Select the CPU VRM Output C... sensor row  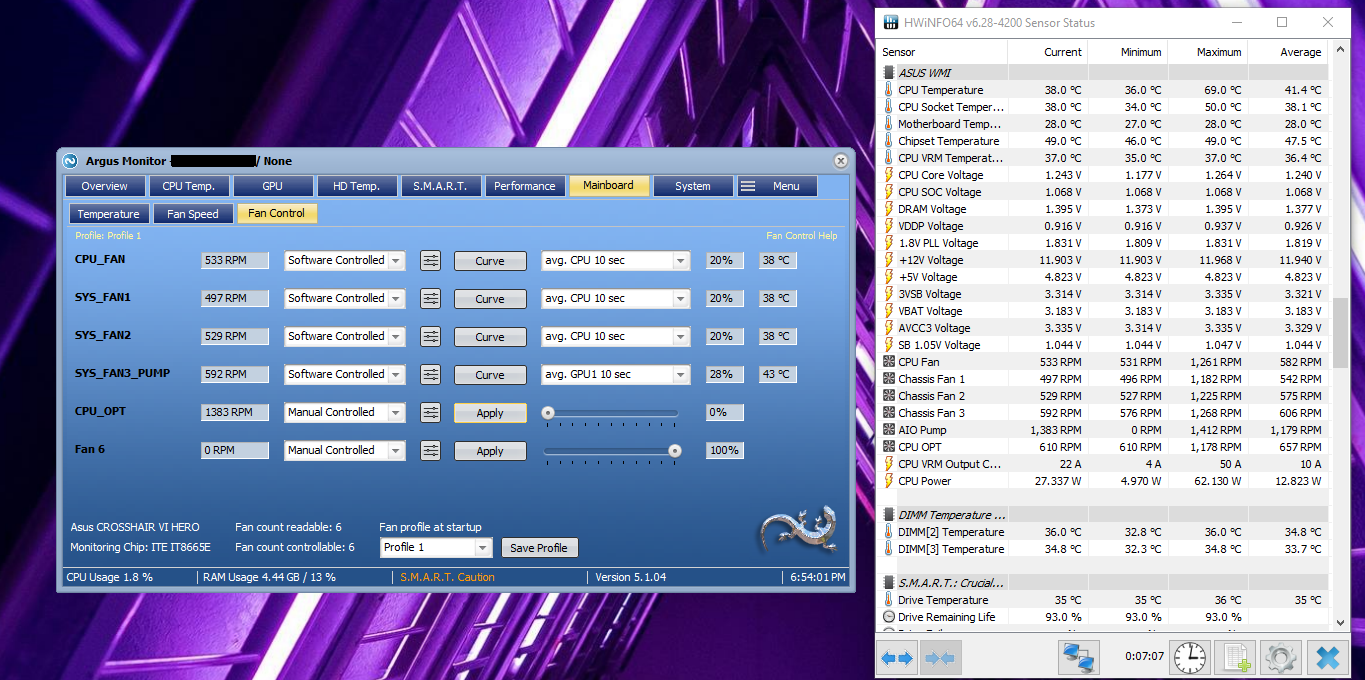(1104, 464)
